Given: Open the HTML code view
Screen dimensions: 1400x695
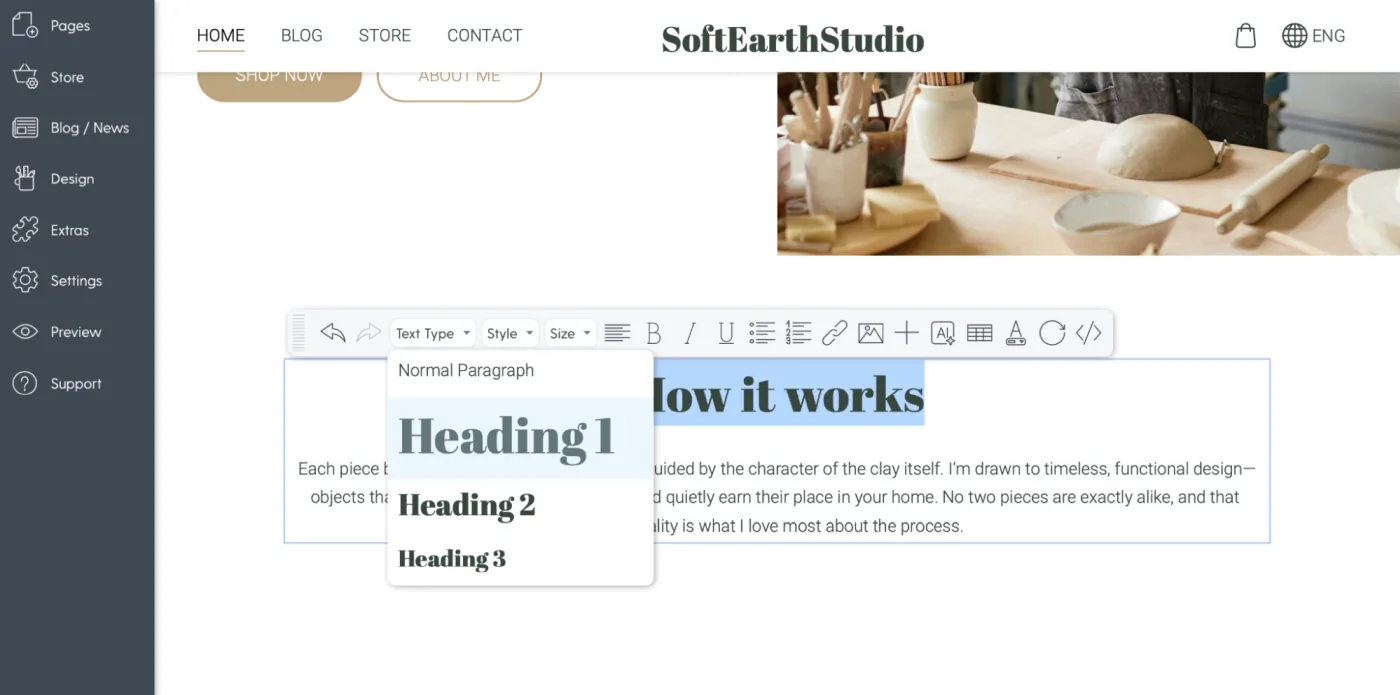Looking at the screenshot, I should click(1089, 332).
